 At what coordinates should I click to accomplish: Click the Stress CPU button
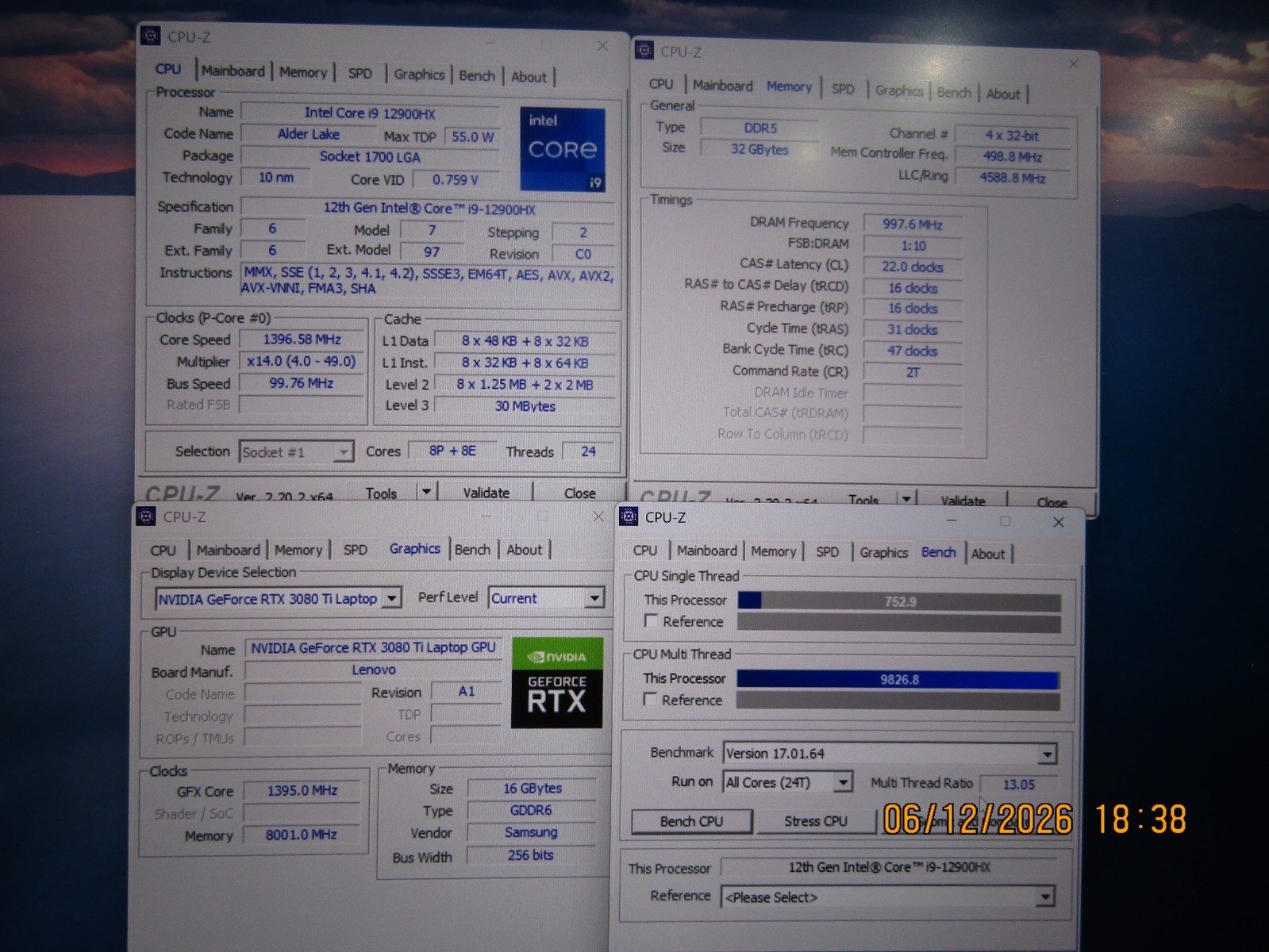tap(816, 821)
